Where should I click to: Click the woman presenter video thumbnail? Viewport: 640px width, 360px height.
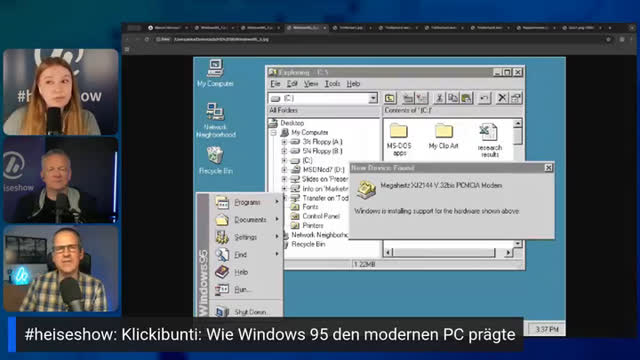coord(61,92)
